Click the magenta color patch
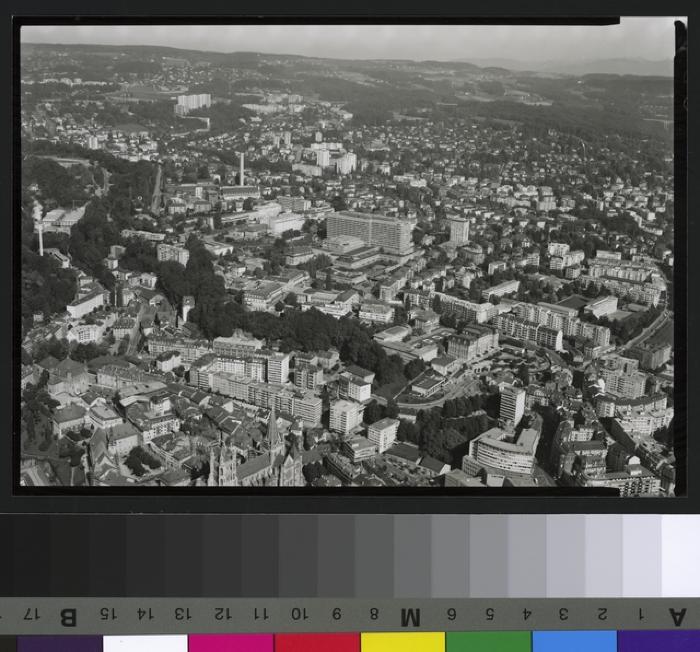Screen dimensions: 700x652 [231, 643]
